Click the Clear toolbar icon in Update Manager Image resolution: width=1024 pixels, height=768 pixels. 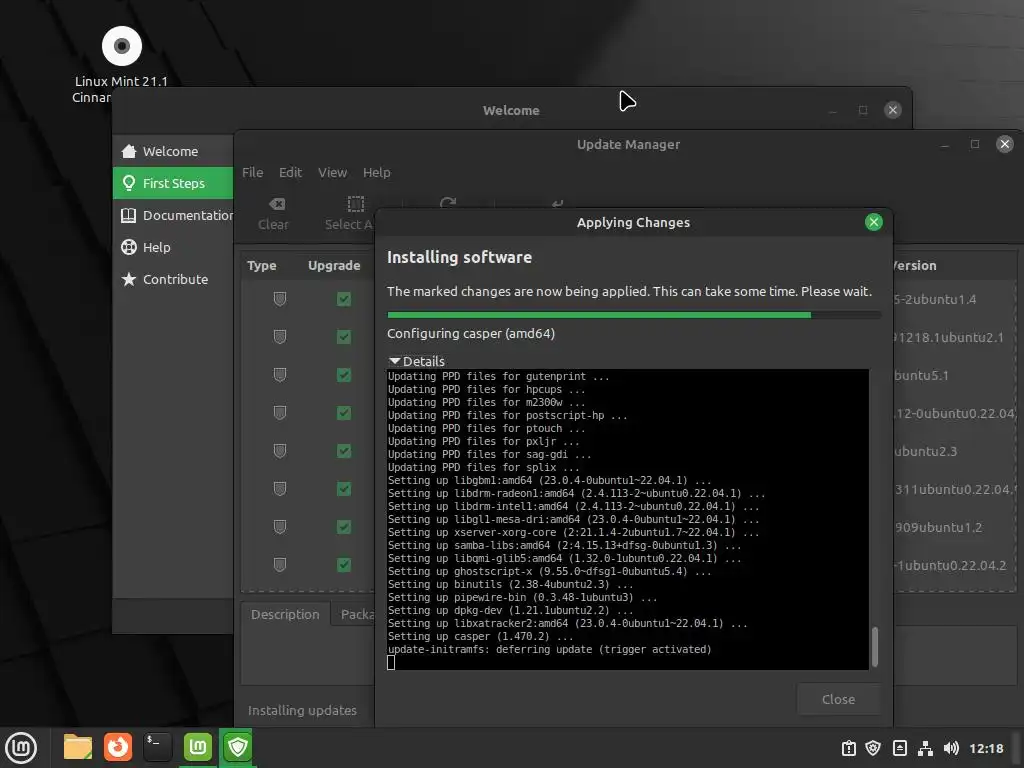click(x=277, y=204)
